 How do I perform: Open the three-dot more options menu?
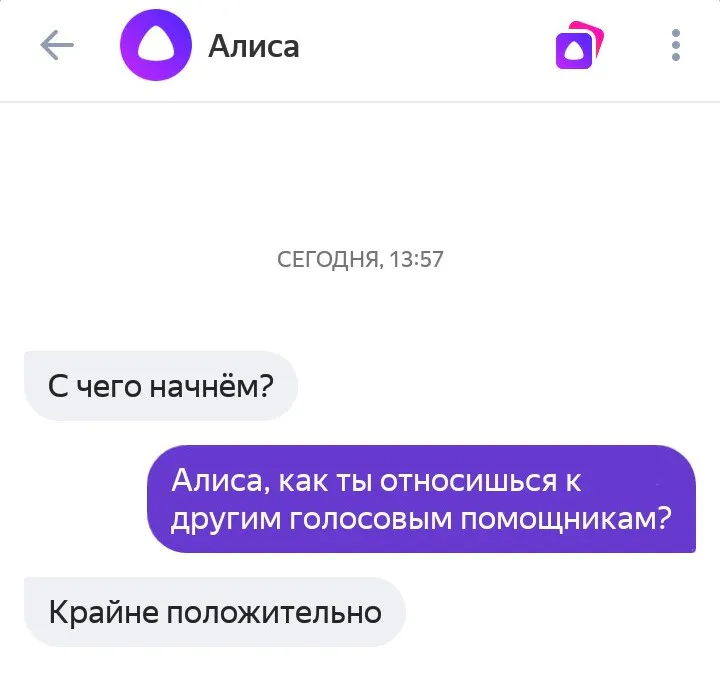pos(675,45)
